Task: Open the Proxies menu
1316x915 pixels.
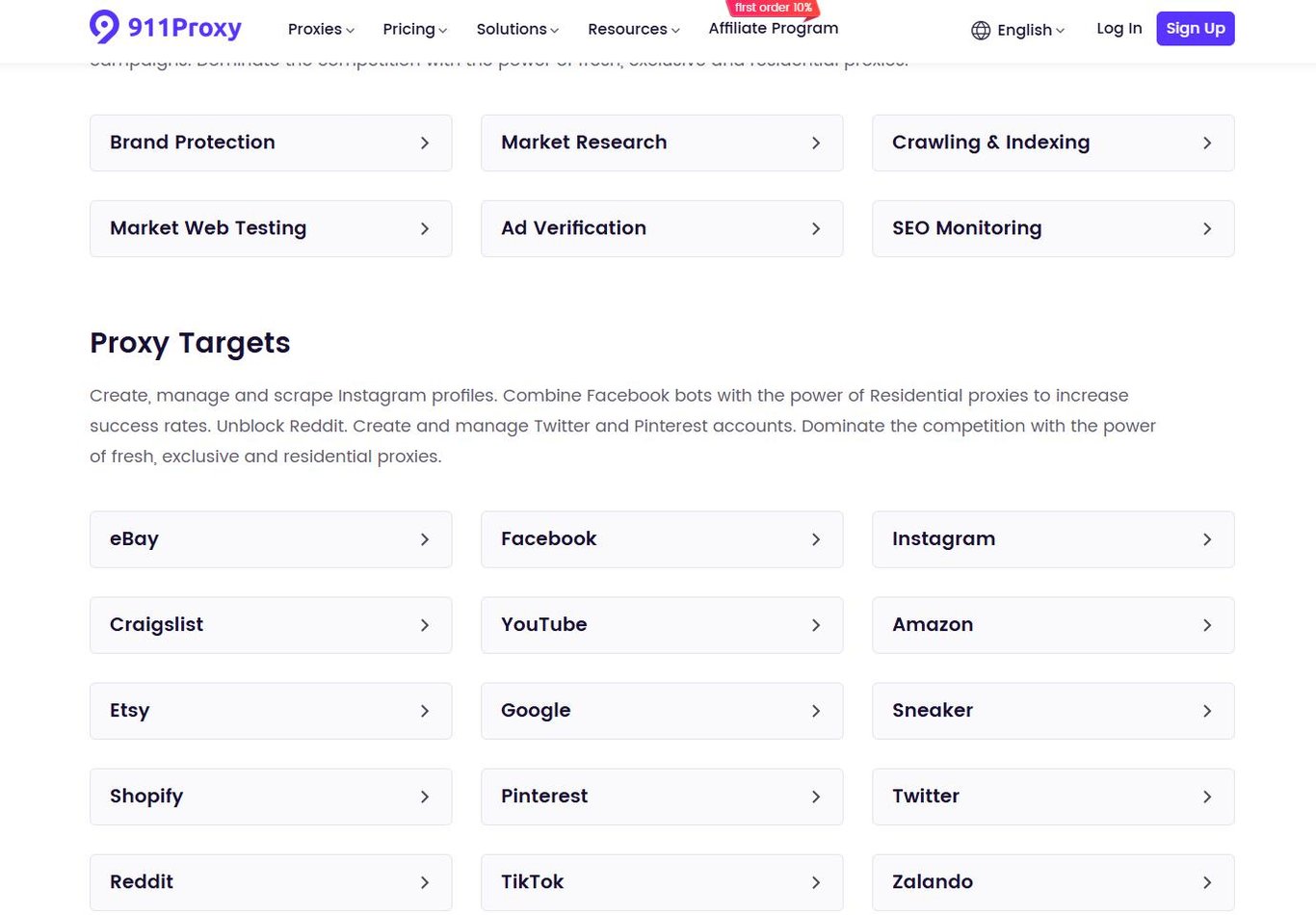Action: (x=321, y=29)
